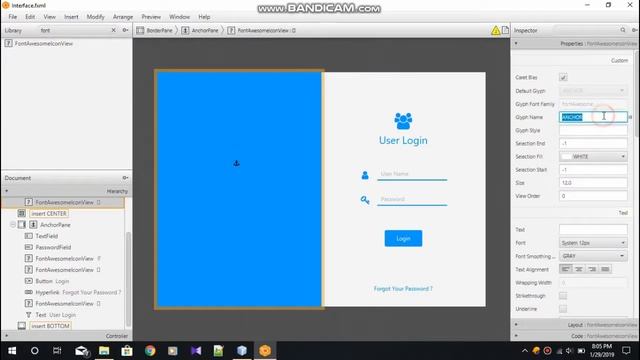
Task: Click the BorderPane breadcrumb
Action: (x=155, y=31)
